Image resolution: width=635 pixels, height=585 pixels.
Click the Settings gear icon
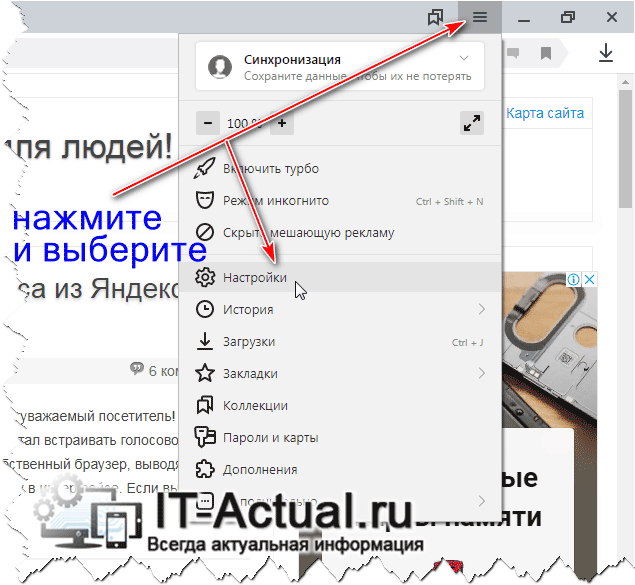(x=205, y=277)
